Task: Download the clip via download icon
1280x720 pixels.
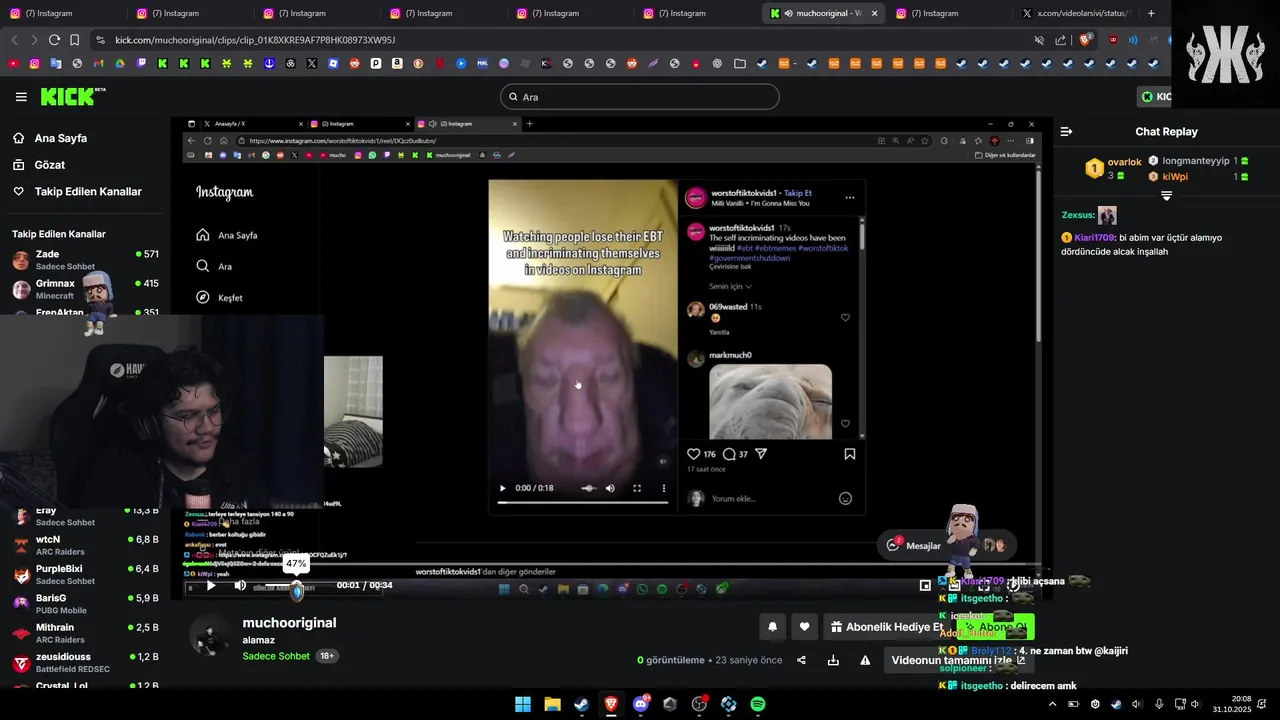Action: [x=833, y=660]
